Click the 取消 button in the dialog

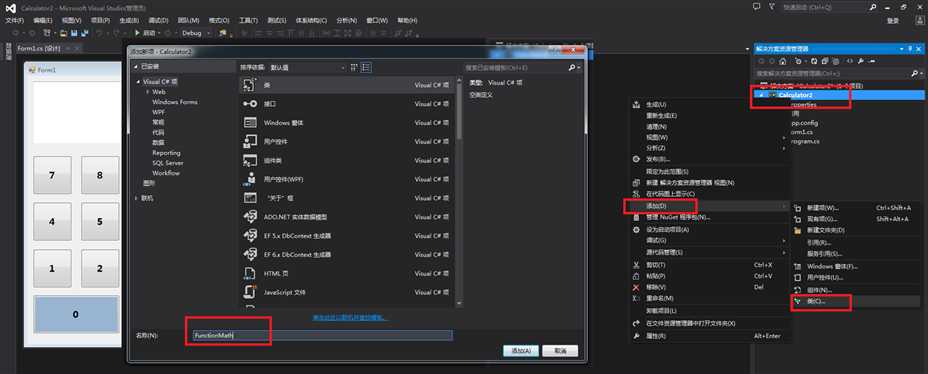point(560,351)
